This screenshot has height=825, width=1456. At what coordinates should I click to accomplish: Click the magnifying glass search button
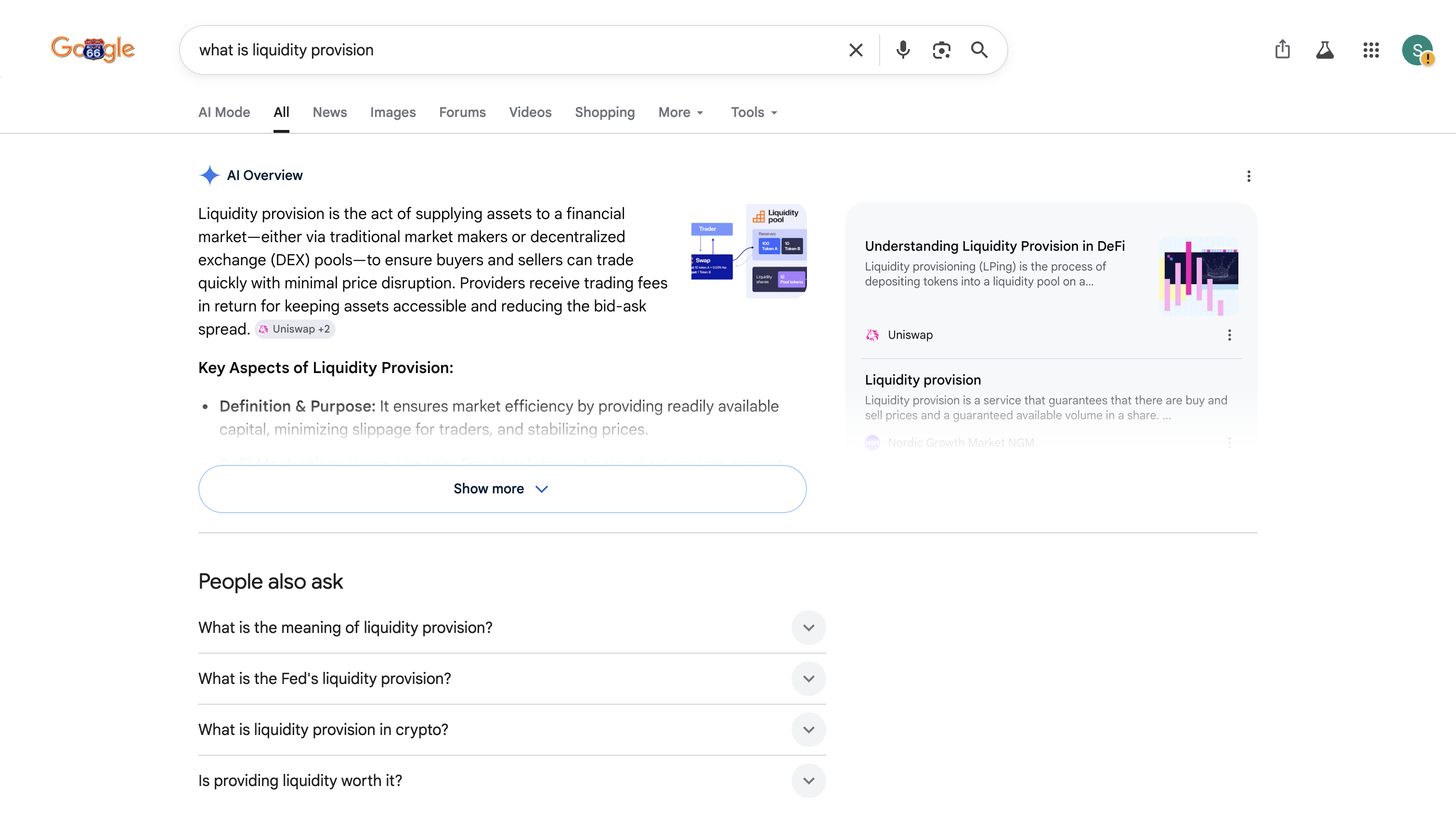[979, 50]
